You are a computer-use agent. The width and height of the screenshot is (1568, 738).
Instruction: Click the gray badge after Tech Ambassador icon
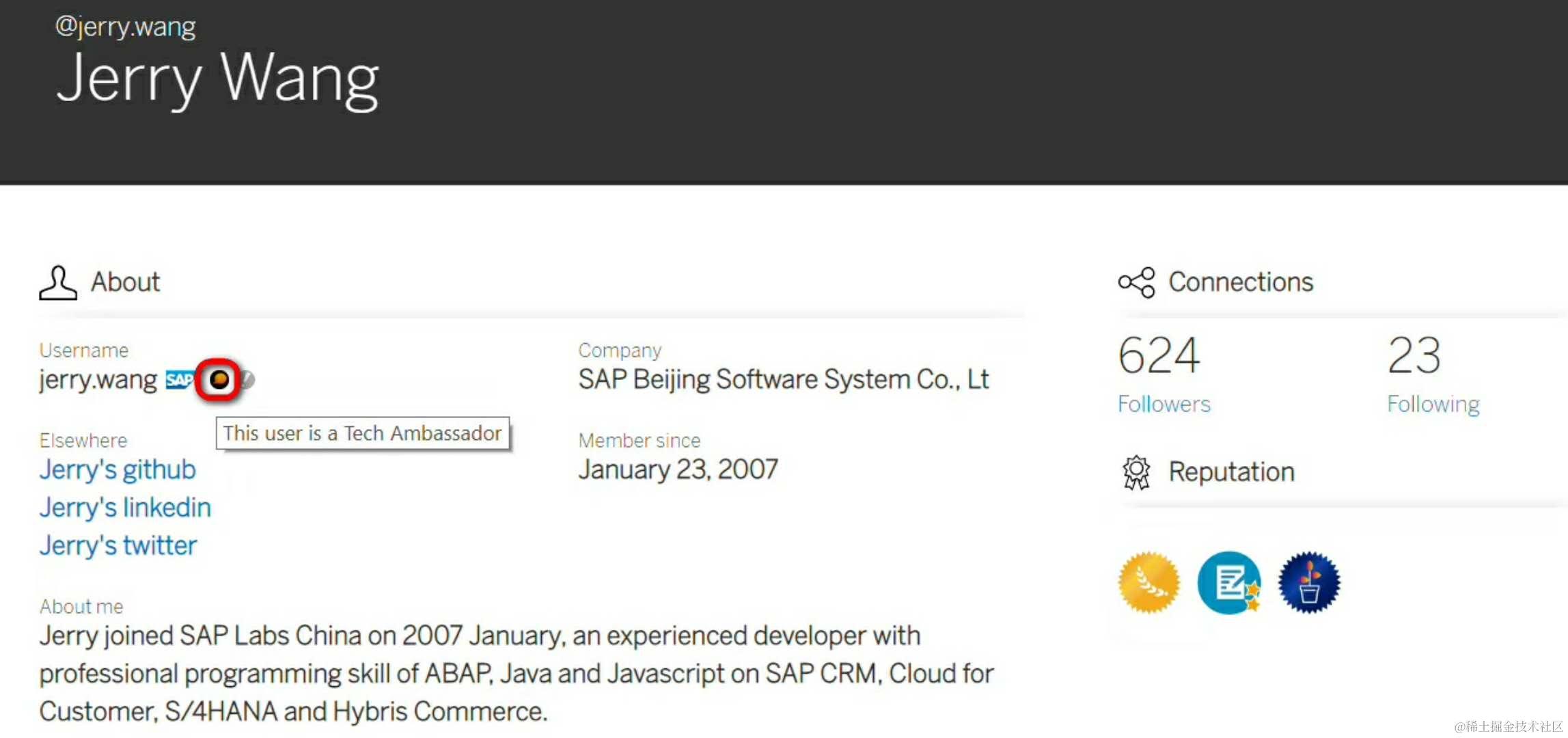(248, 379)
